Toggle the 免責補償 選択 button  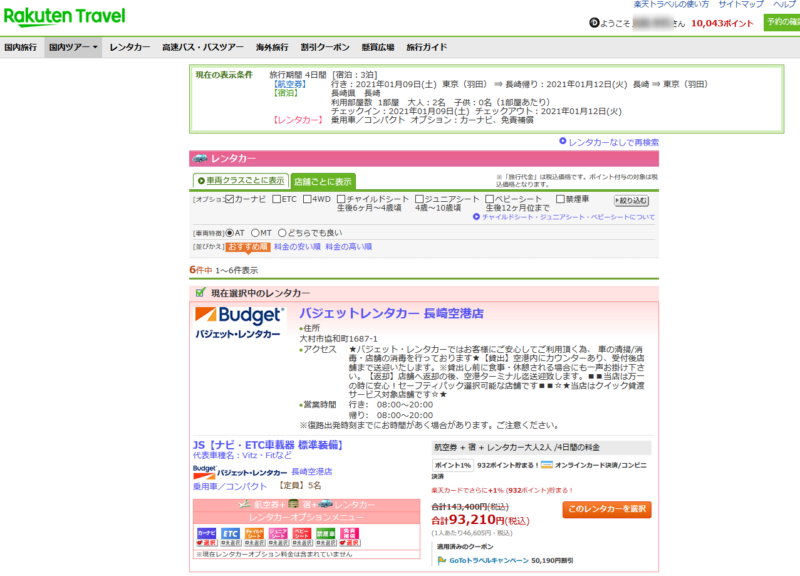[349, 543]
